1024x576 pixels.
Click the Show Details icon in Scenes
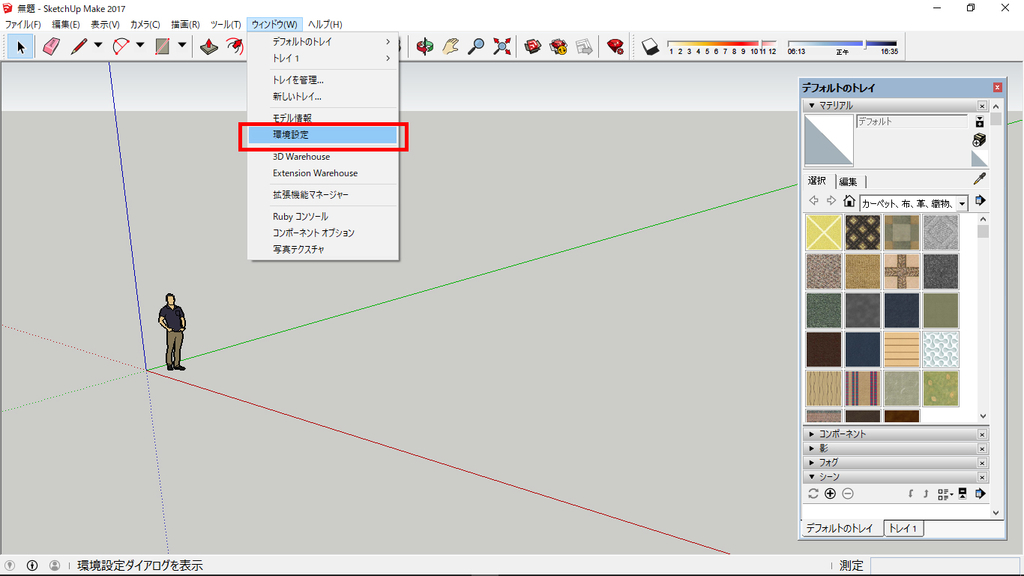click(963, 494)
